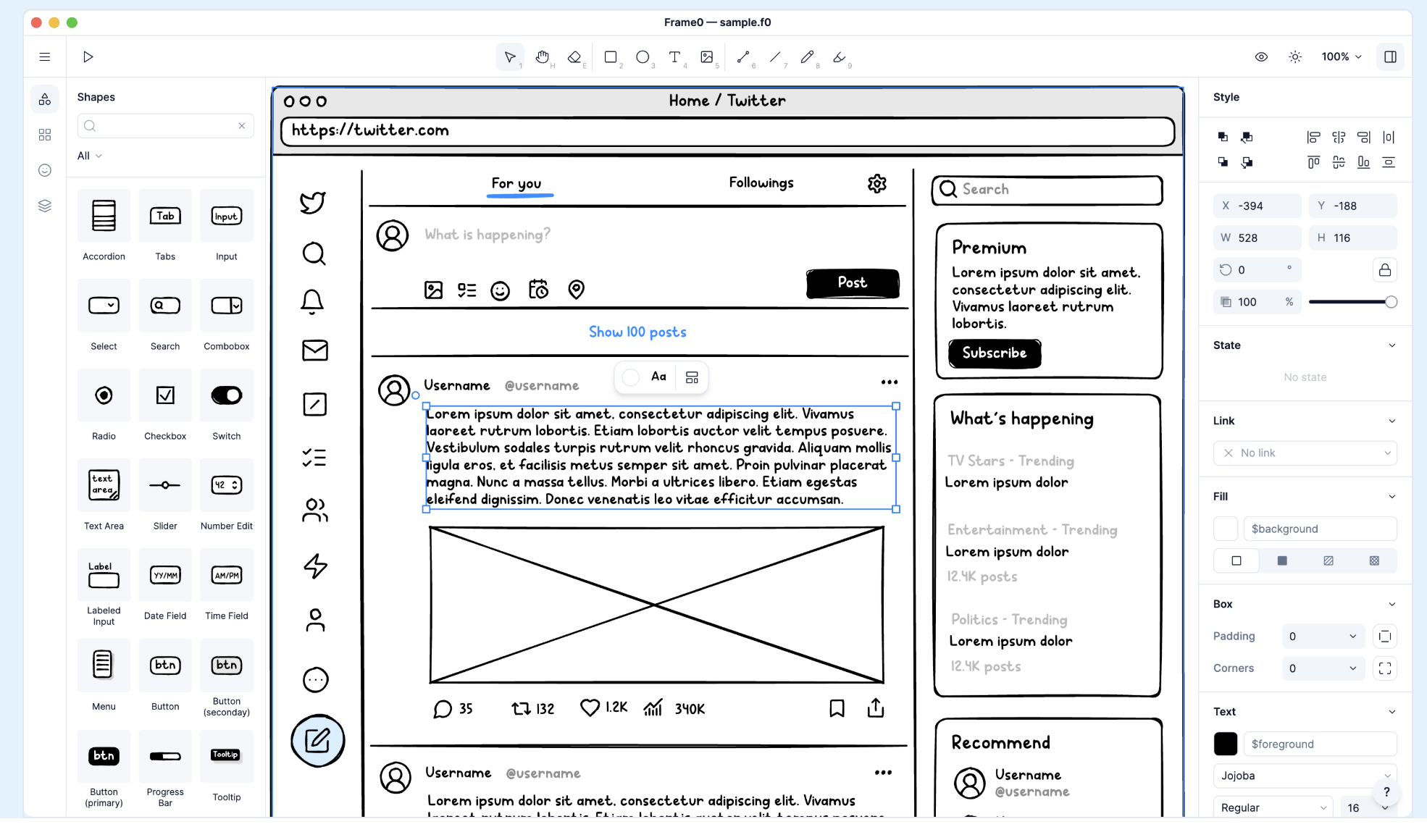The height and width of the screenshot is (840, 1427).
Task: Select the Connector tool
Action: (x=743, y=57)
